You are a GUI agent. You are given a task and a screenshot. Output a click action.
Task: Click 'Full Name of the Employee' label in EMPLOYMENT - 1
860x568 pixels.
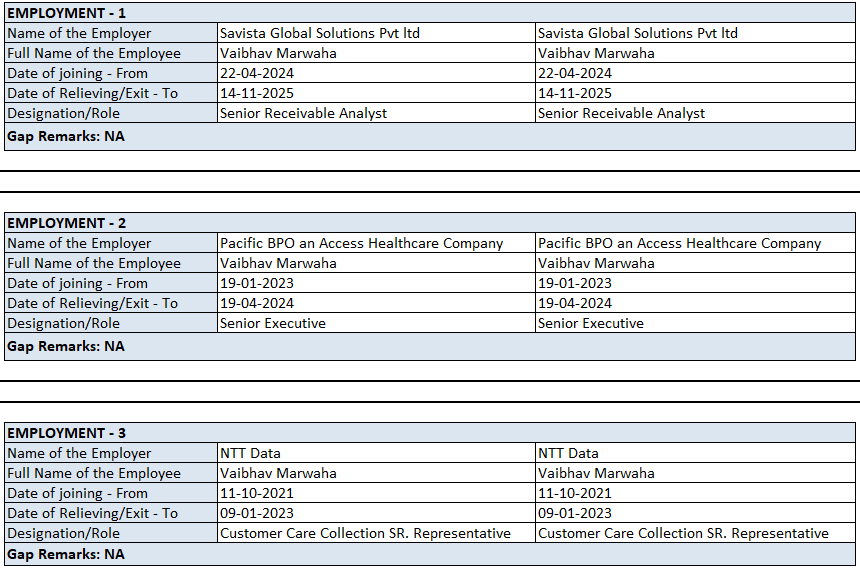point(111,53)
